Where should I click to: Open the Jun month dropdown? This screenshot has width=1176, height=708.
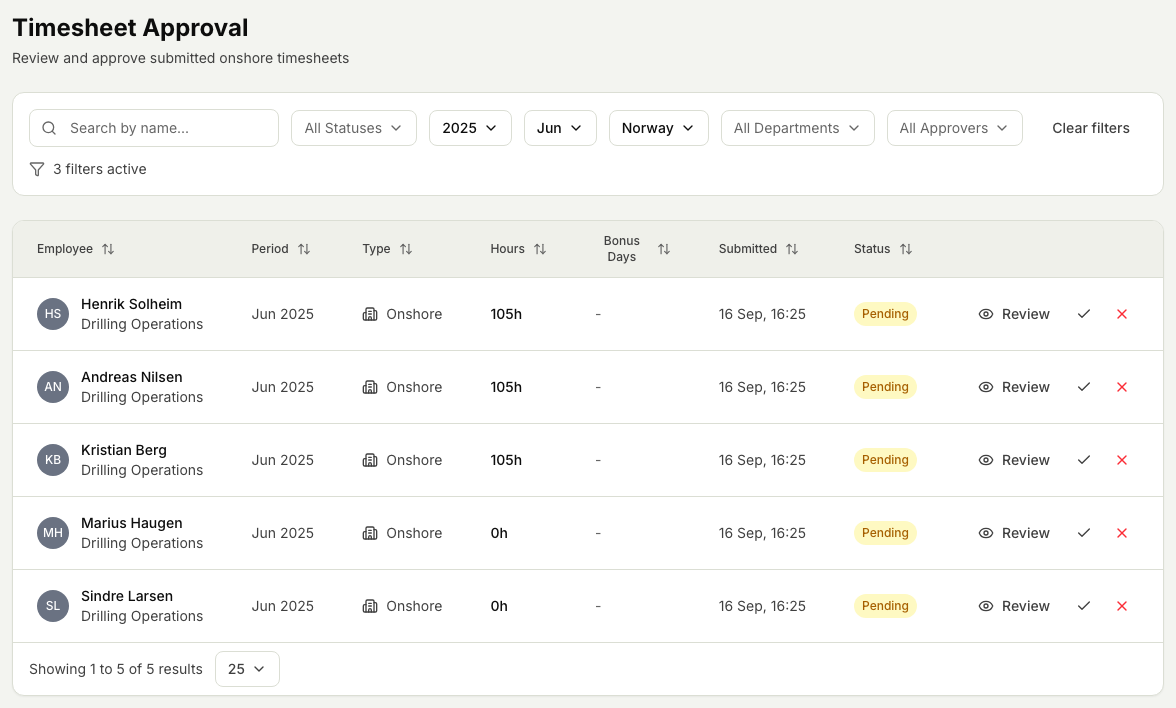point(560,128)
